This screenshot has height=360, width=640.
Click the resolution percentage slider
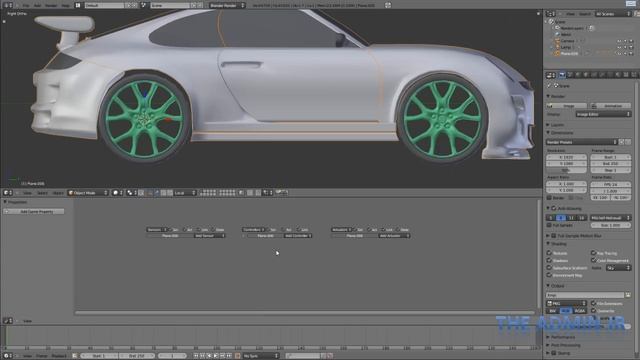(x=567, y=170)
